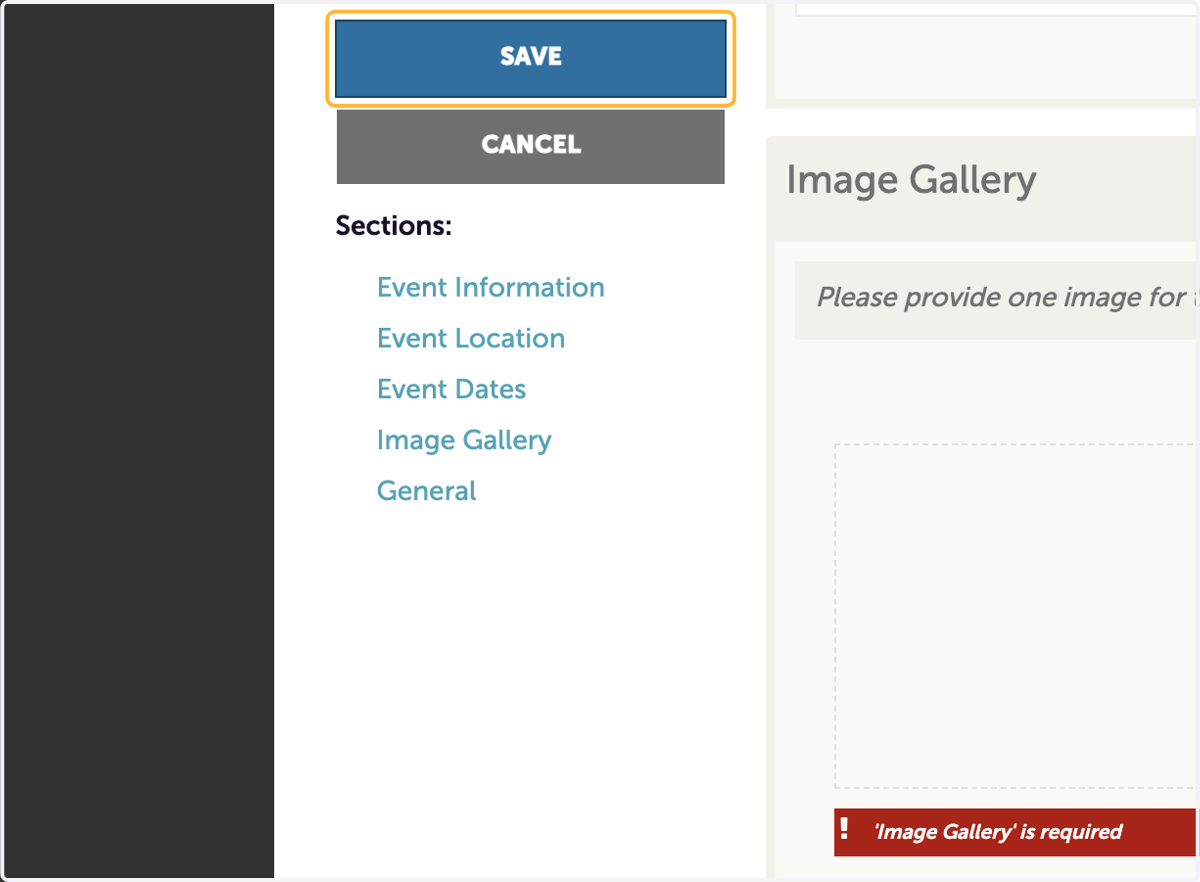Image resolution: width=1200 pixels, height=882 pixels.
Task: Go to the Event Location section link
Action: pyautogui.click(x=471, y=339)
